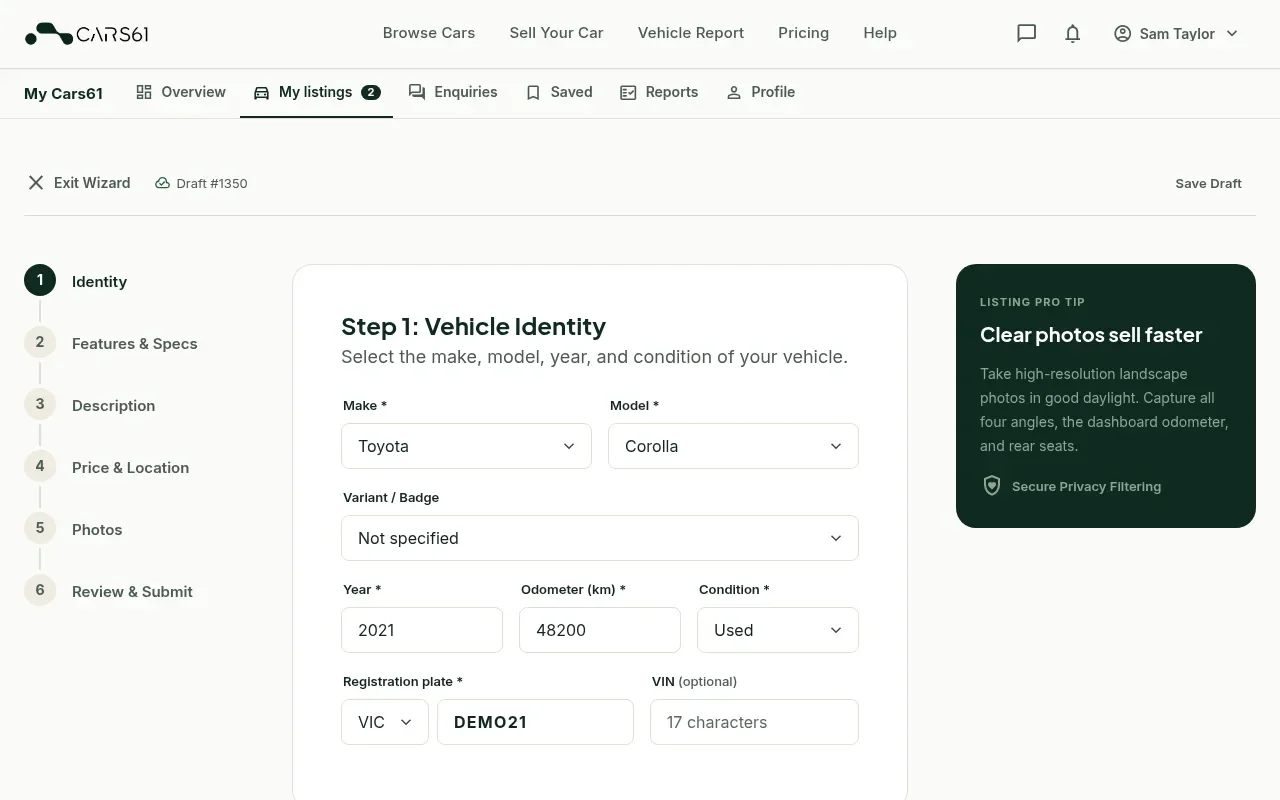
Task: Click the Enquiries speech bubbles icon
Action: click(417, 92)
